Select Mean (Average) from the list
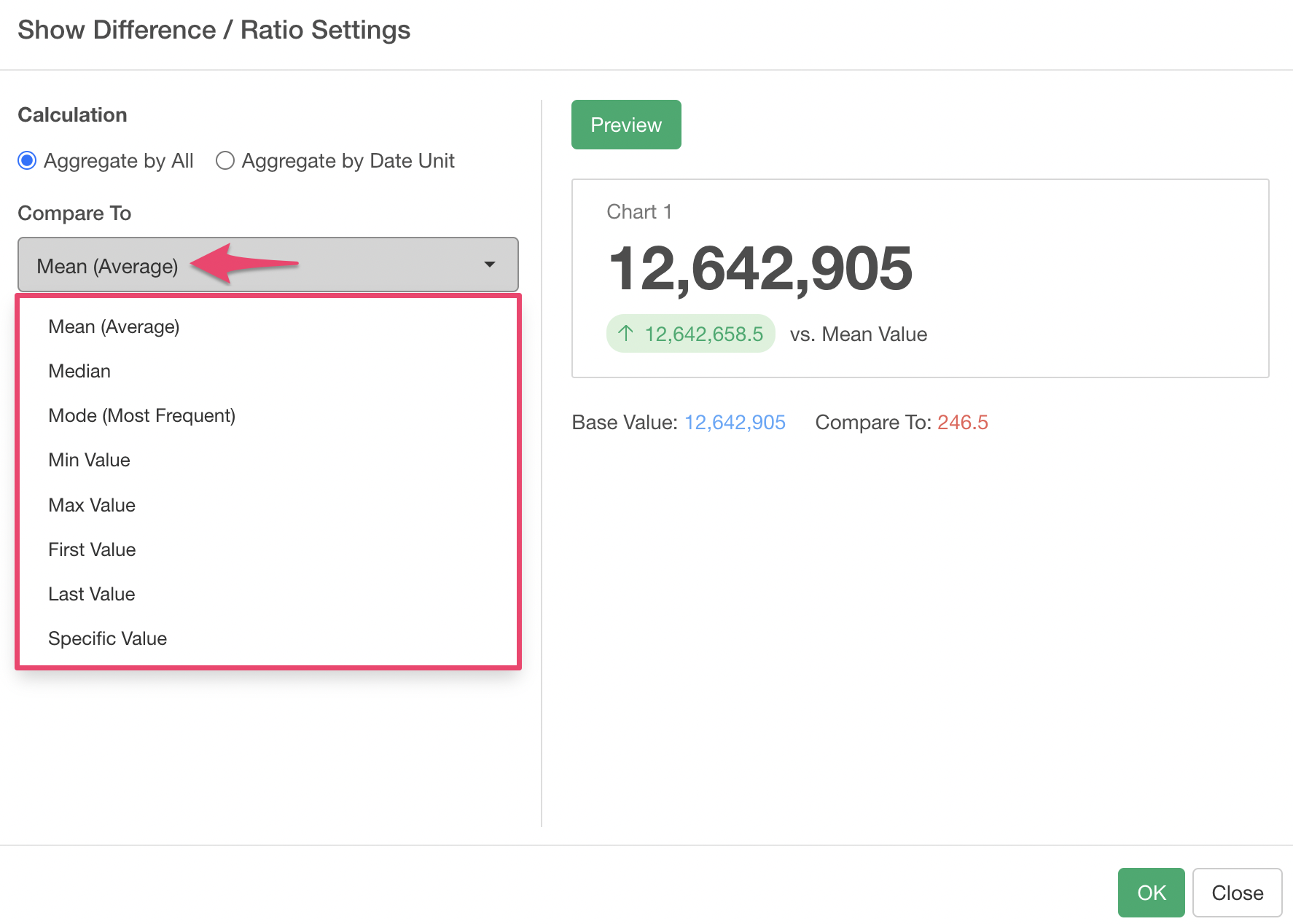This screenshot has width=1293, height=924. pyautogui.click(x=114, y=326)
